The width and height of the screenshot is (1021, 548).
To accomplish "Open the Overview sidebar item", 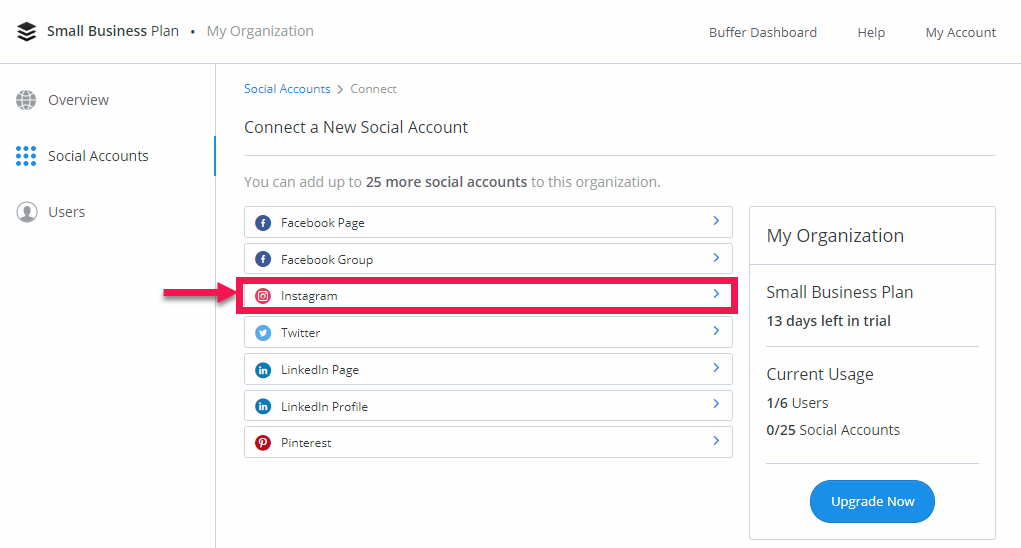I will (78, 100).
